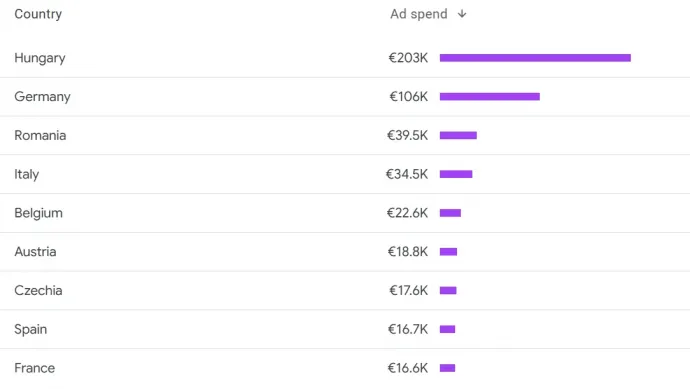Click the Country column header

click(38, 14)
